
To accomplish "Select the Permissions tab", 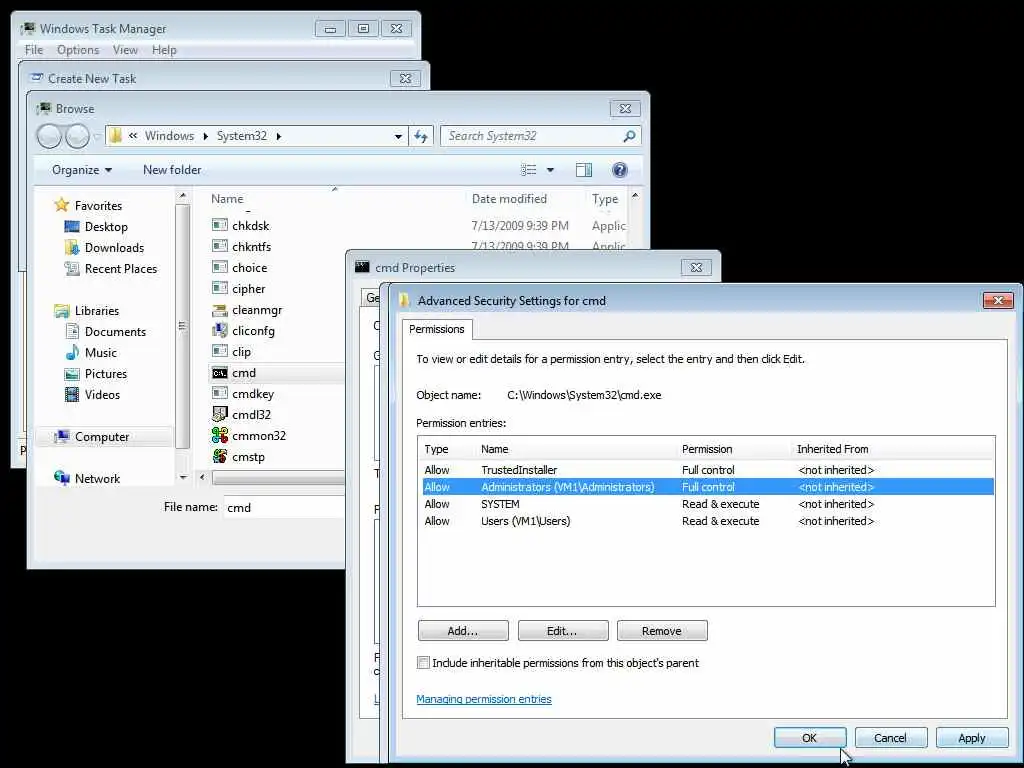I will coord(436,329).
